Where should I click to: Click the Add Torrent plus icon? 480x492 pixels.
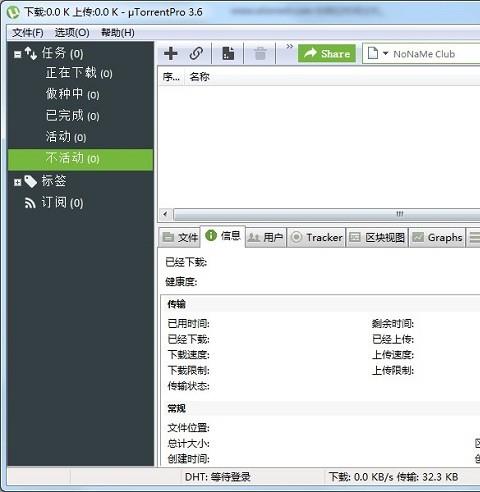click(x=171, y=53)
